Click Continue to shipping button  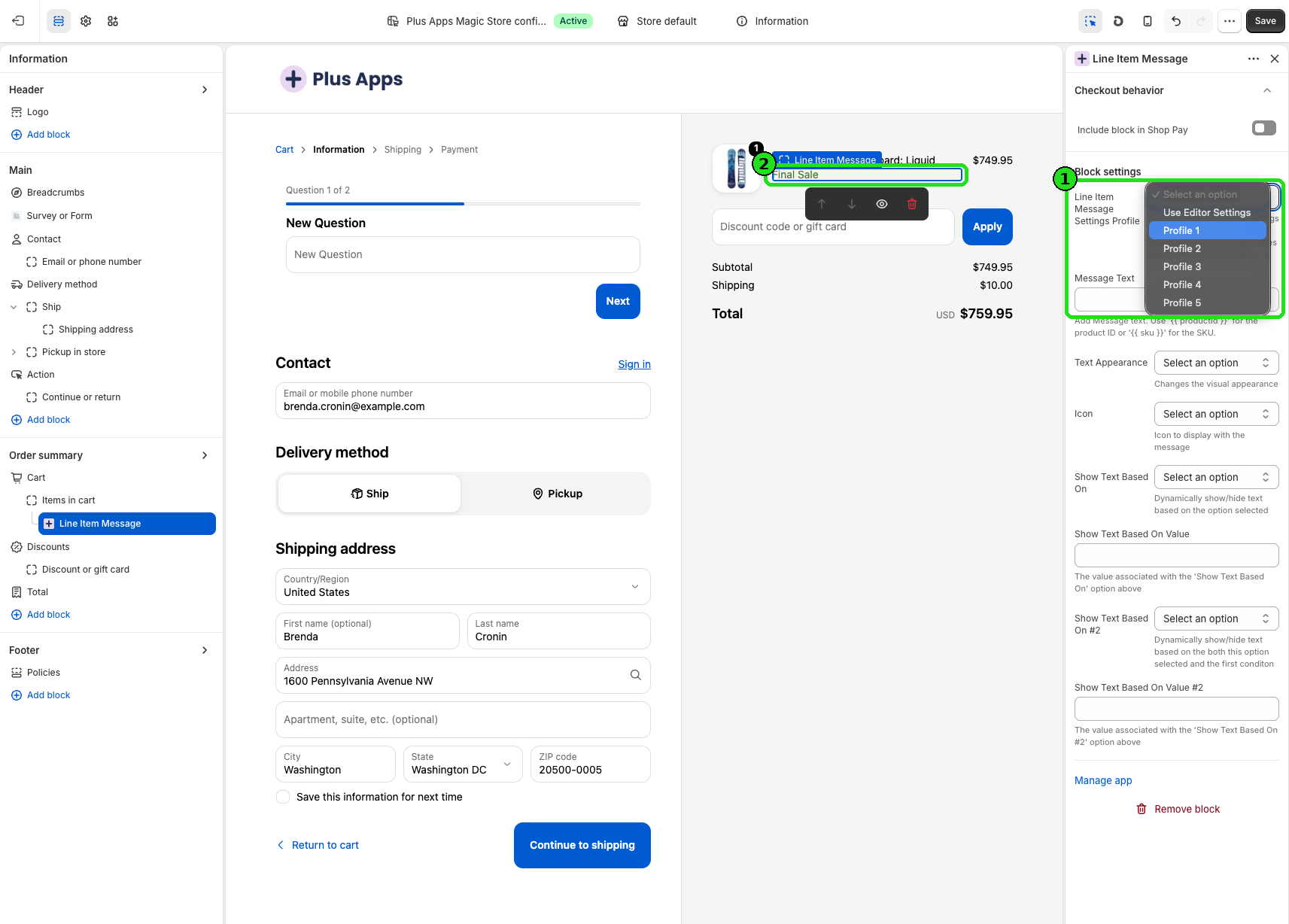point(582,845)
